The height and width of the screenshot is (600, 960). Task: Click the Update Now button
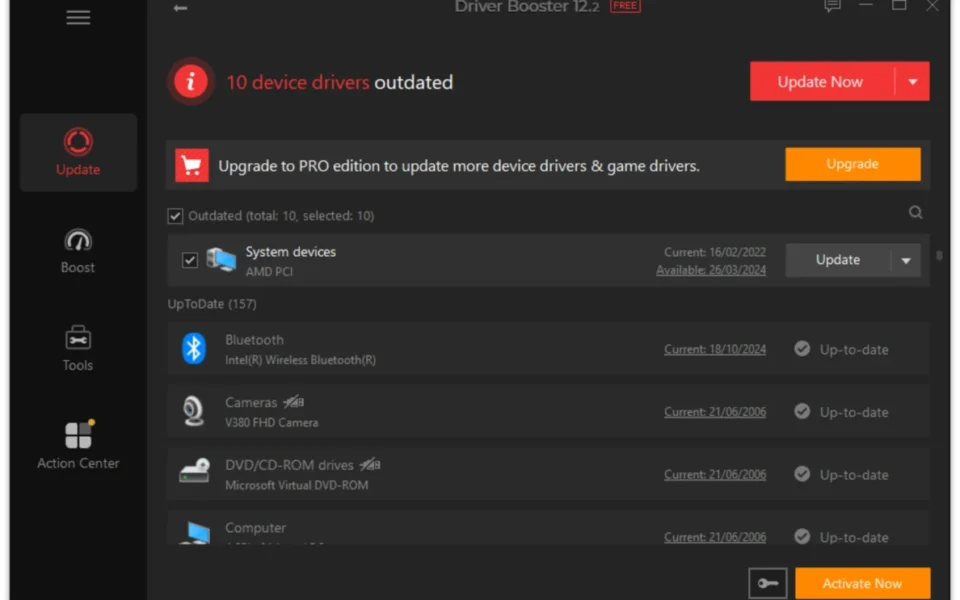822,81
